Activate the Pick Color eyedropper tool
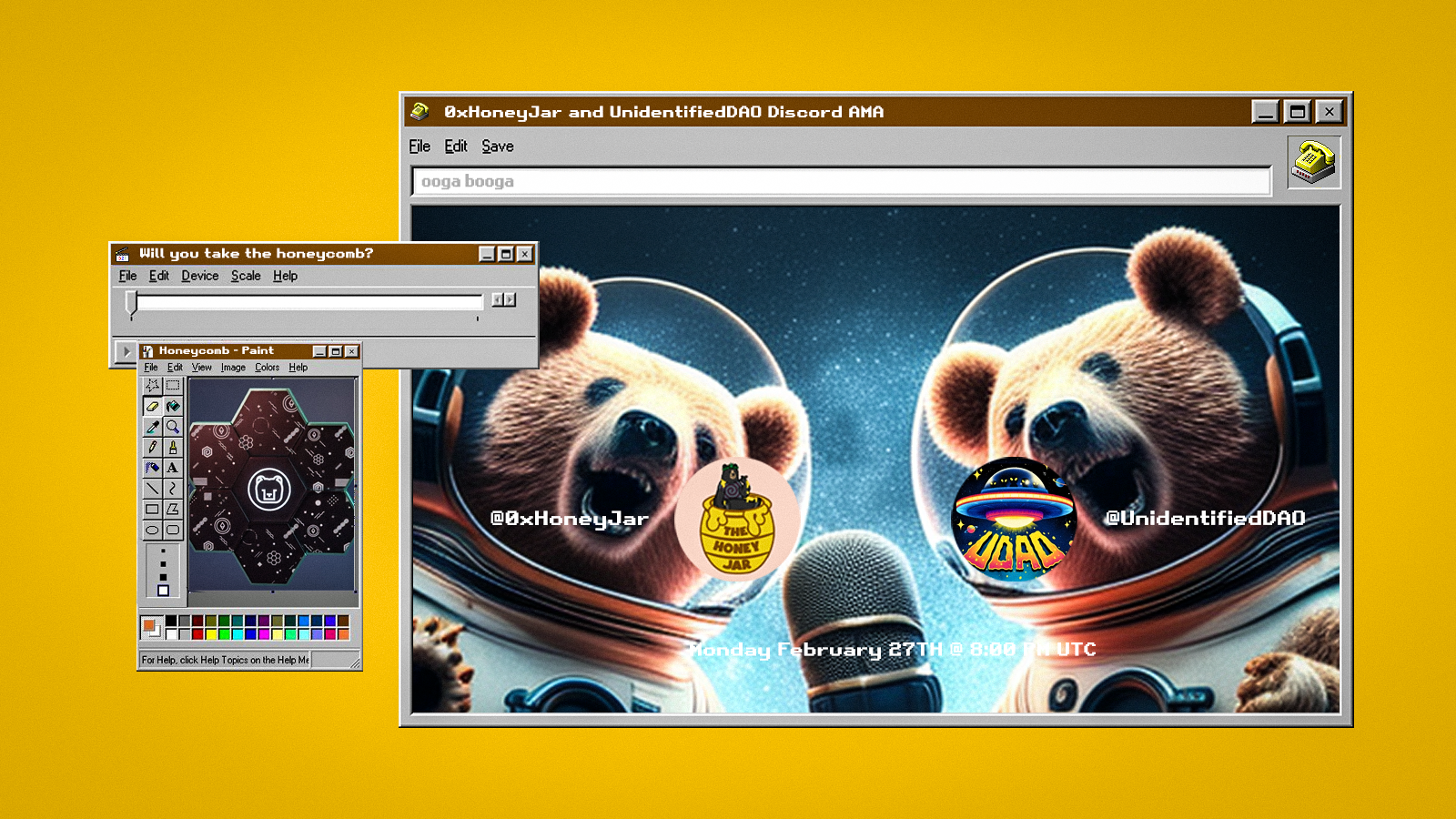The width and height of the screenshot is (1456, 819). pos(152,427)
